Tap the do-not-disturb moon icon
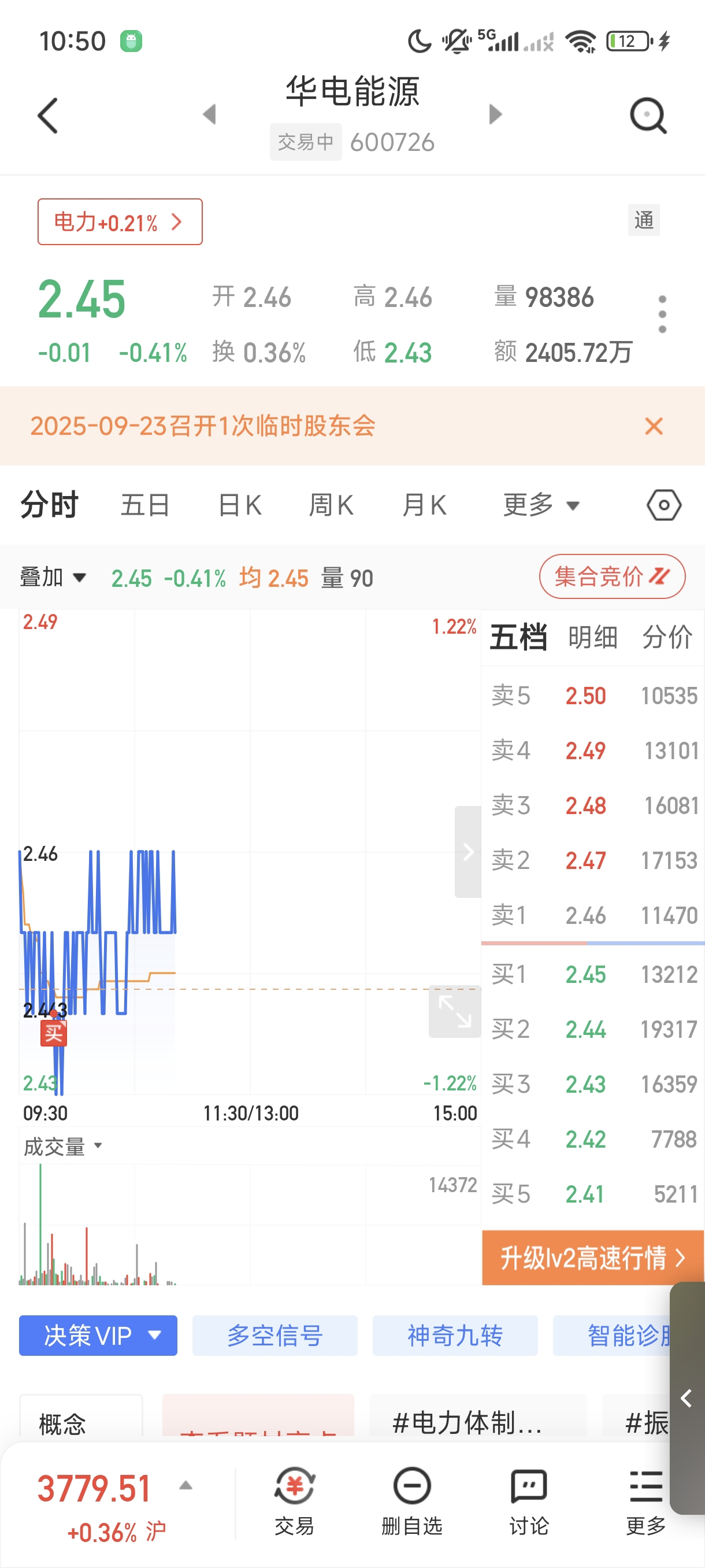 [x=419, y=42]
